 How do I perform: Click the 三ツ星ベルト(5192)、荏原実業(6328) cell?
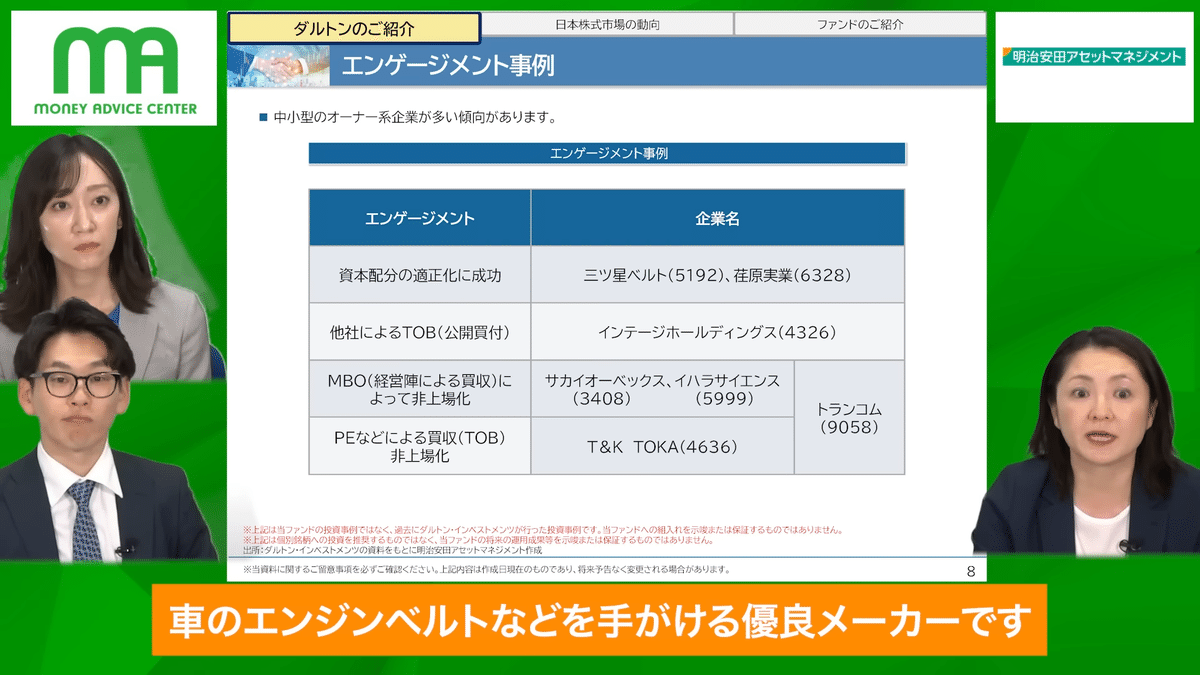tap(718, 275)
